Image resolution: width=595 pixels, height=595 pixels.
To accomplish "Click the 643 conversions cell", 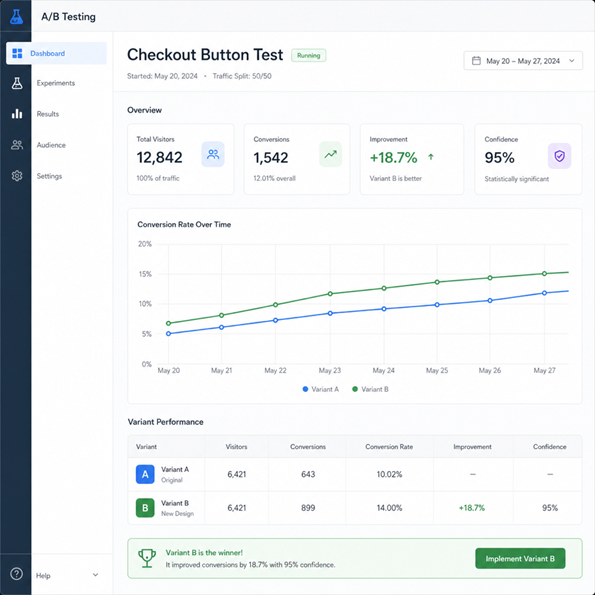I will click(x=308, y=474).
